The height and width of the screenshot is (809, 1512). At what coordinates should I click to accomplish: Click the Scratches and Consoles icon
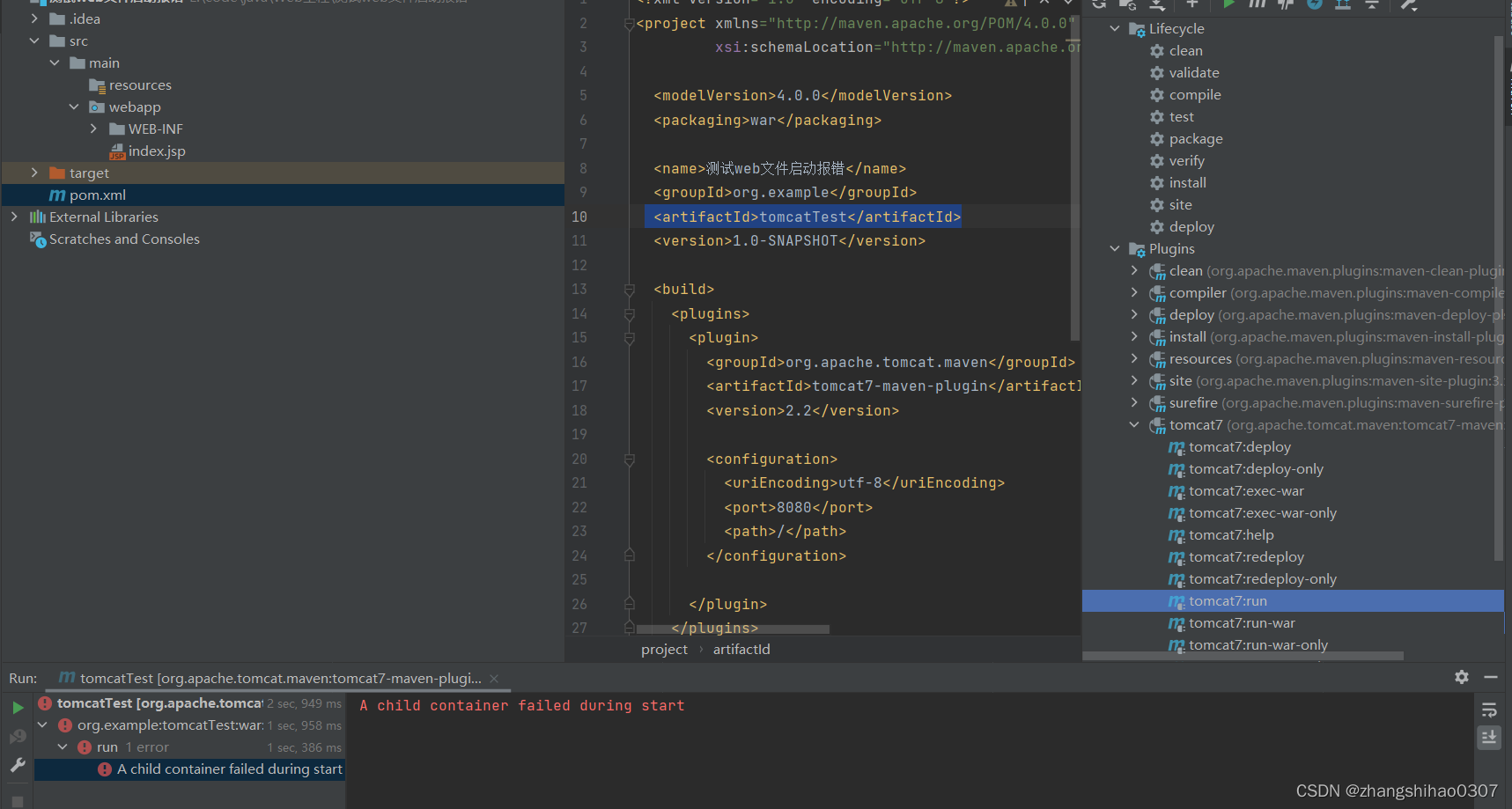pyautogui.click(x=38, y=239)
